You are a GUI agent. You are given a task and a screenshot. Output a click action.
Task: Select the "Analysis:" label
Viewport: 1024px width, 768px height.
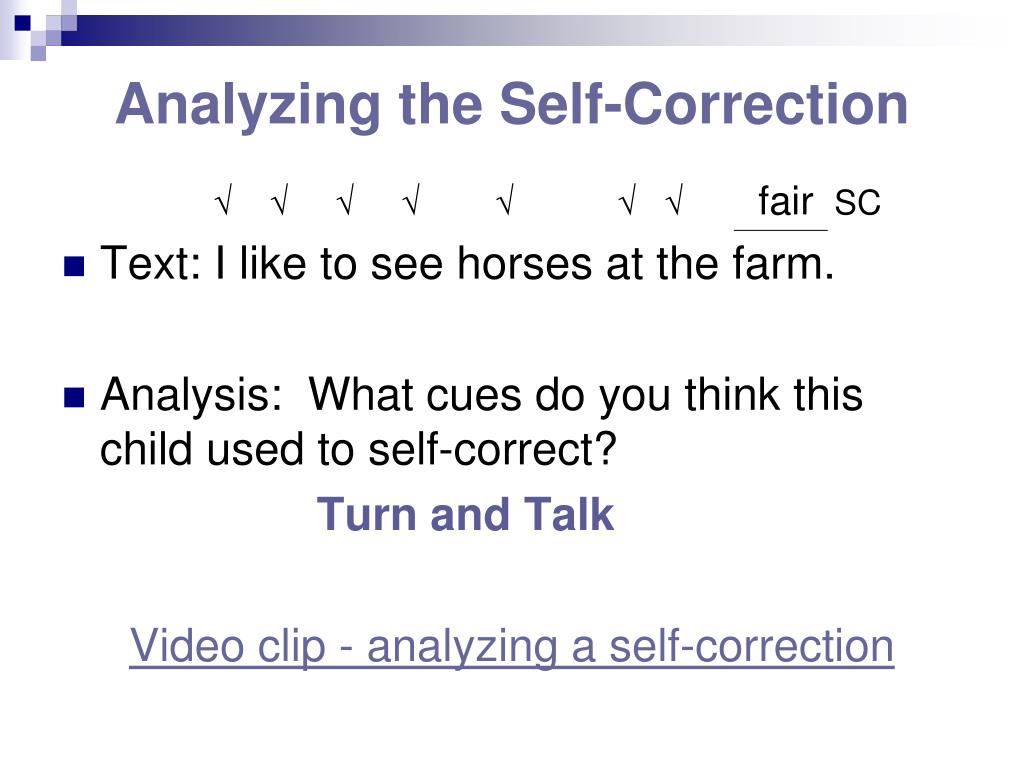coord(191,396)
